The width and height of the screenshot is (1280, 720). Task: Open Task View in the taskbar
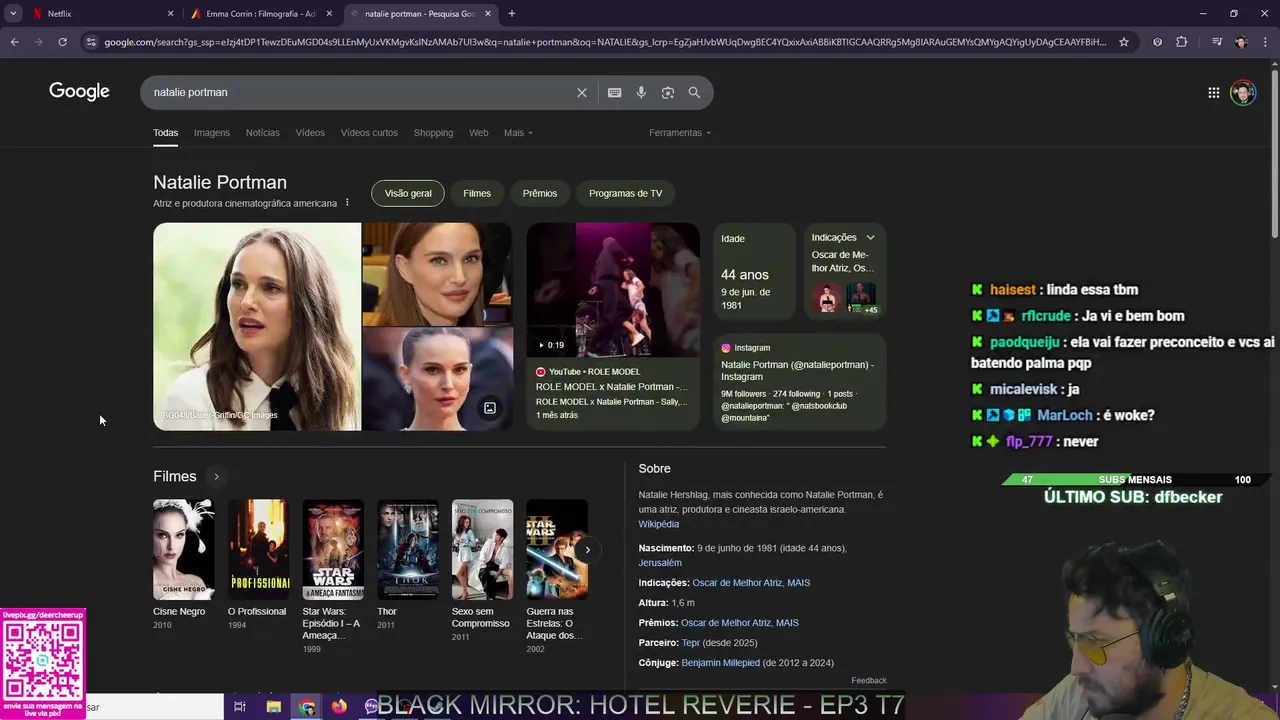(240, 707)
